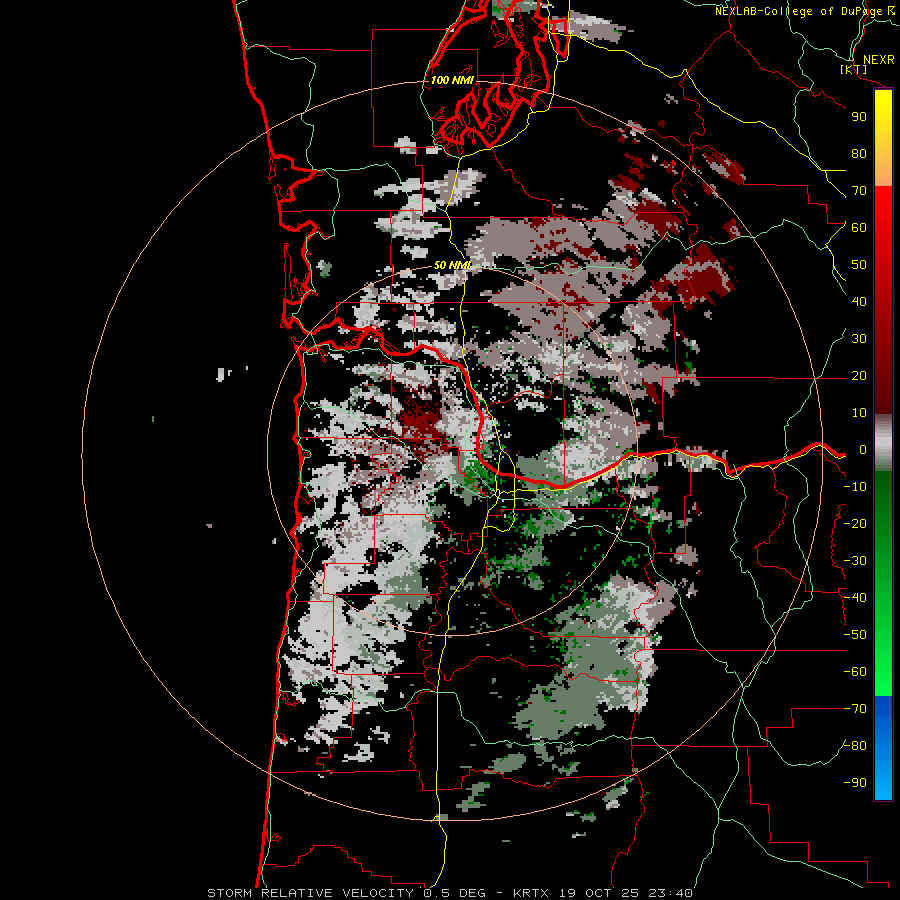Click the -40 value on the velocity scale
The image size is (900, 900).
[855, 598]
